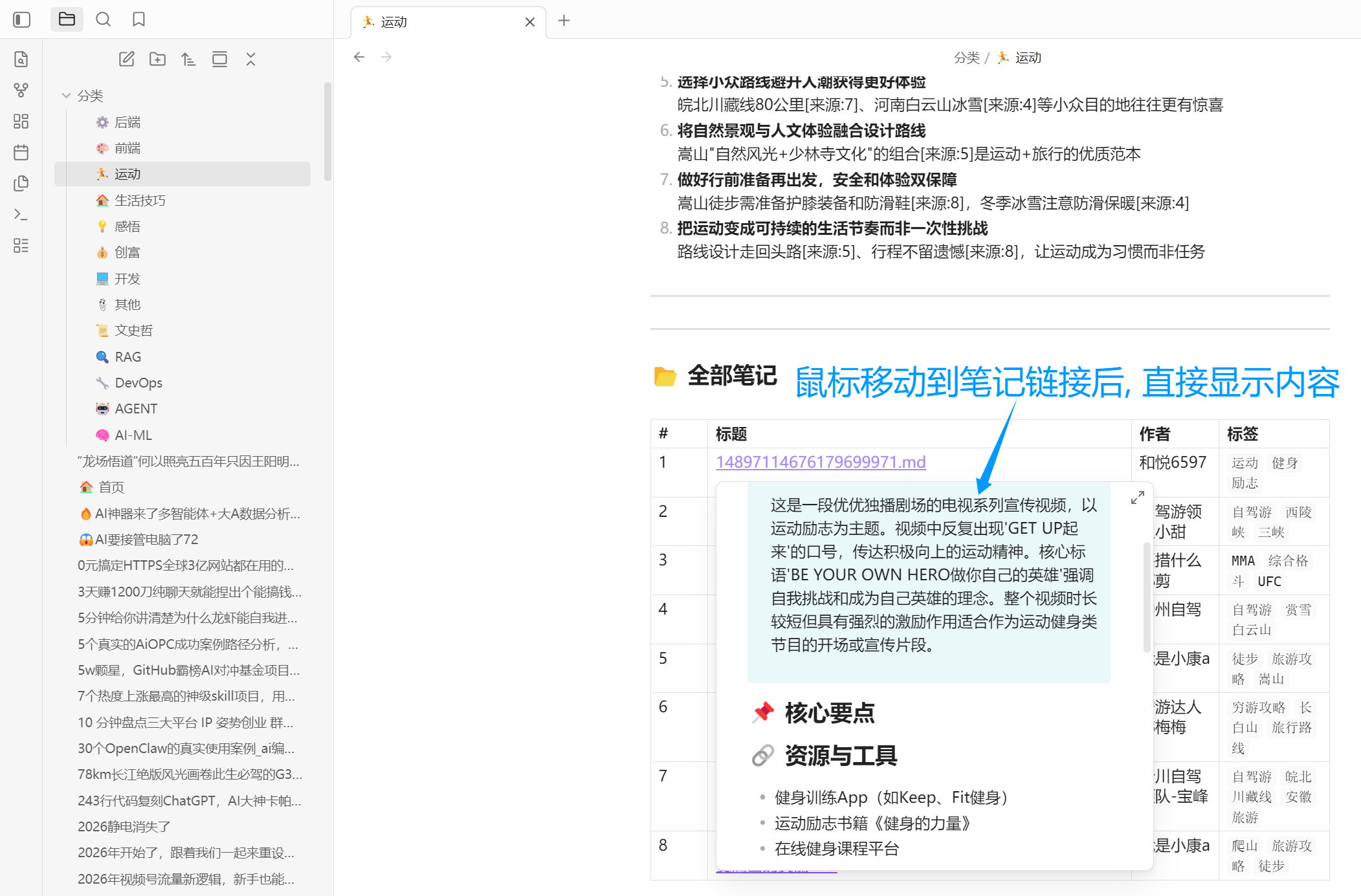
Task: Click the new folder icon above the tree
Action: (157, 59)
